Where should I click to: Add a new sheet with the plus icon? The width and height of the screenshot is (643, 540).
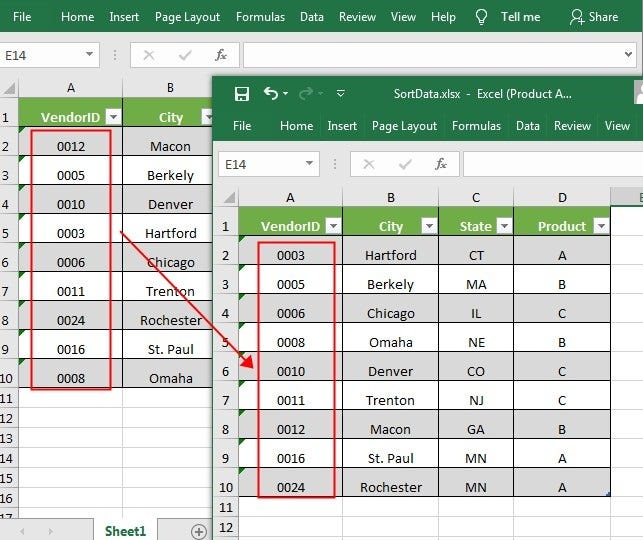click(199, 532)
